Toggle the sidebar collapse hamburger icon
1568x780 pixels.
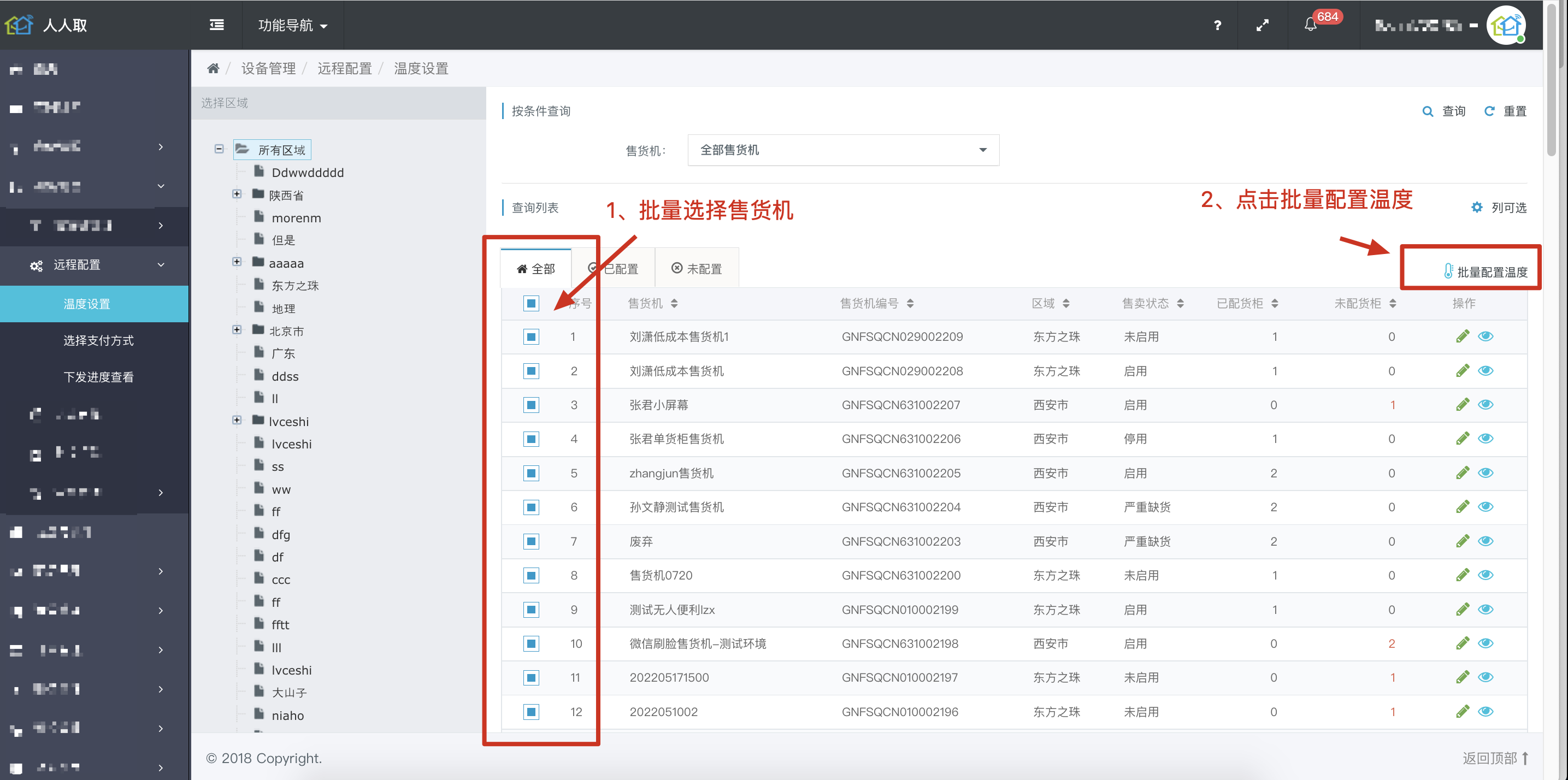217,25
